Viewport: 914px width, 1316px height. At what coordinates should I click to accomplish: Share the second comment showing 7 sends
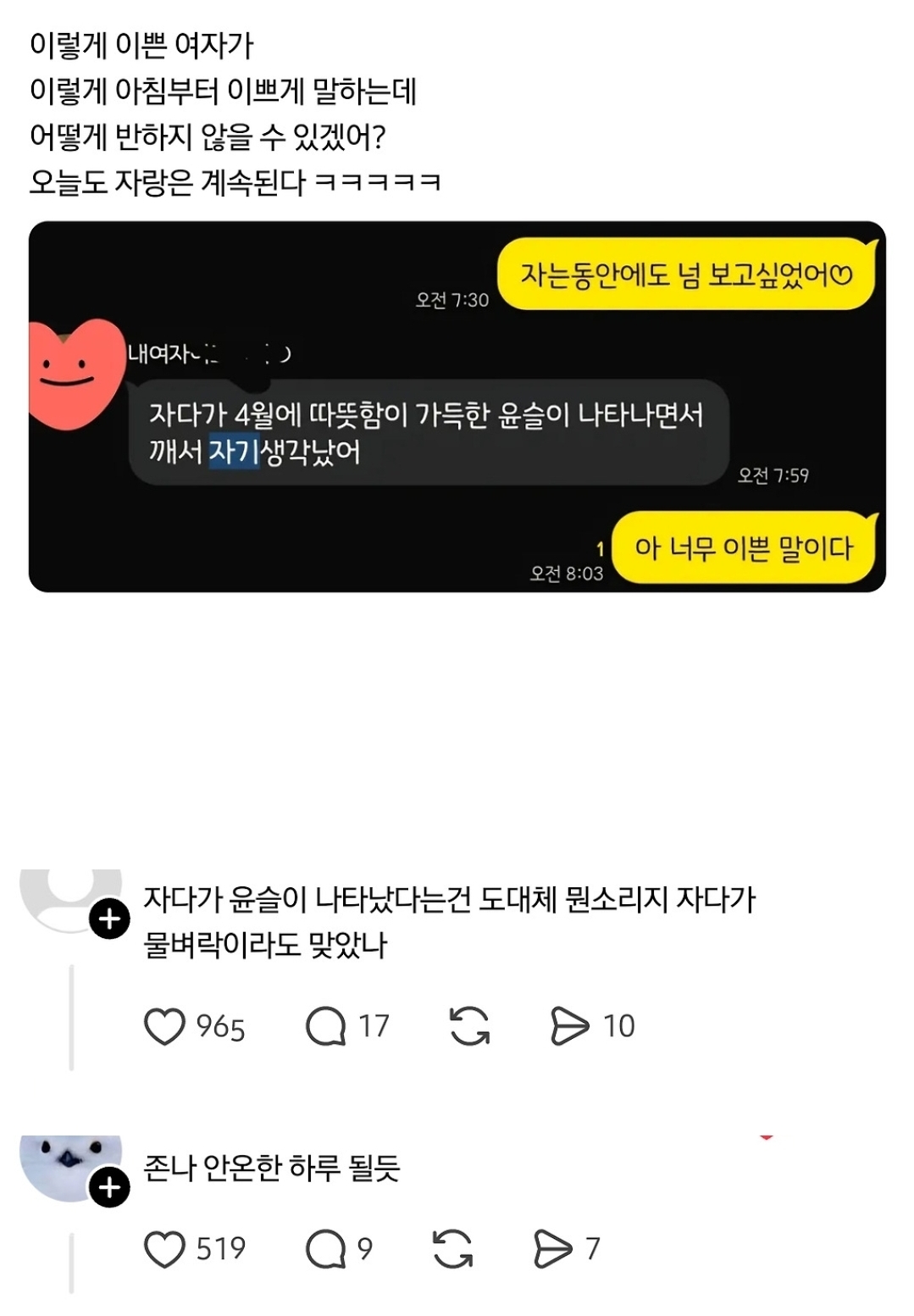click(x=552, y=1249)
